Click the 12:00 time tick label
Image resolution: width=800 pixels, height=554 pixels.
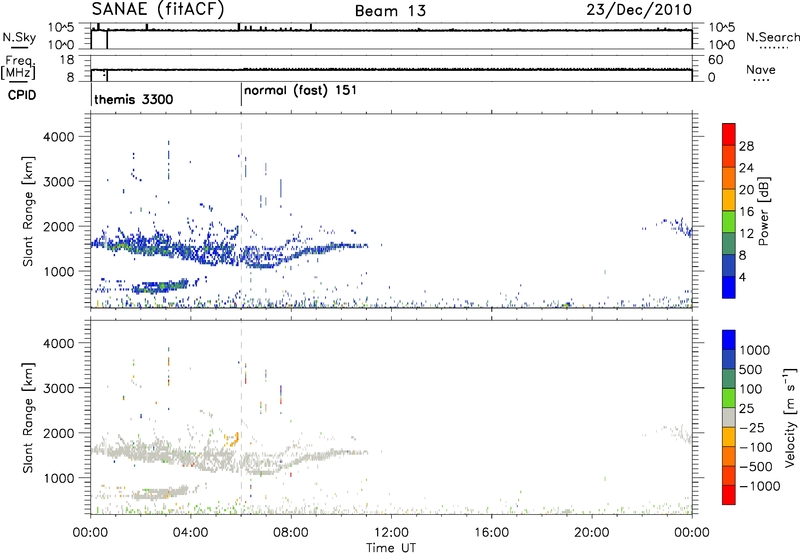391,533
